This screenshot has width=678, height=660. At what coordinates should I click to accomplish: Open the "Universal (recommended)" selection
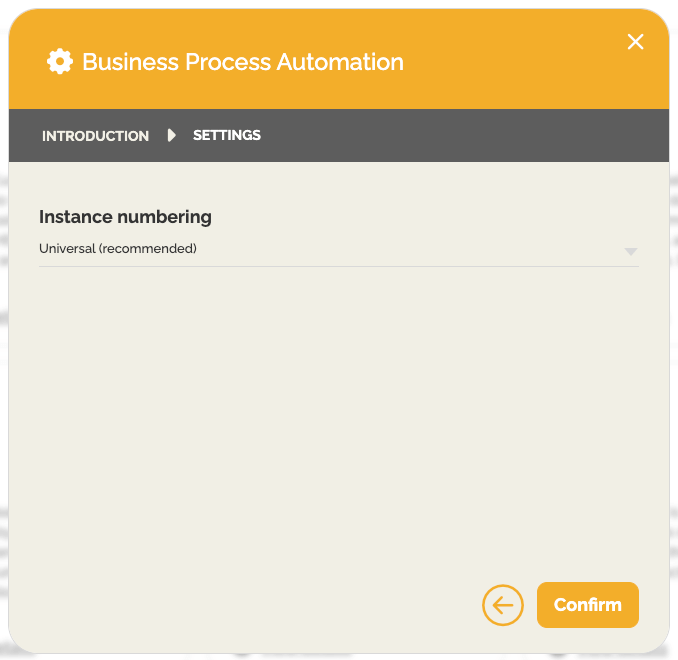pyautogui.click(x=118, y=249)
